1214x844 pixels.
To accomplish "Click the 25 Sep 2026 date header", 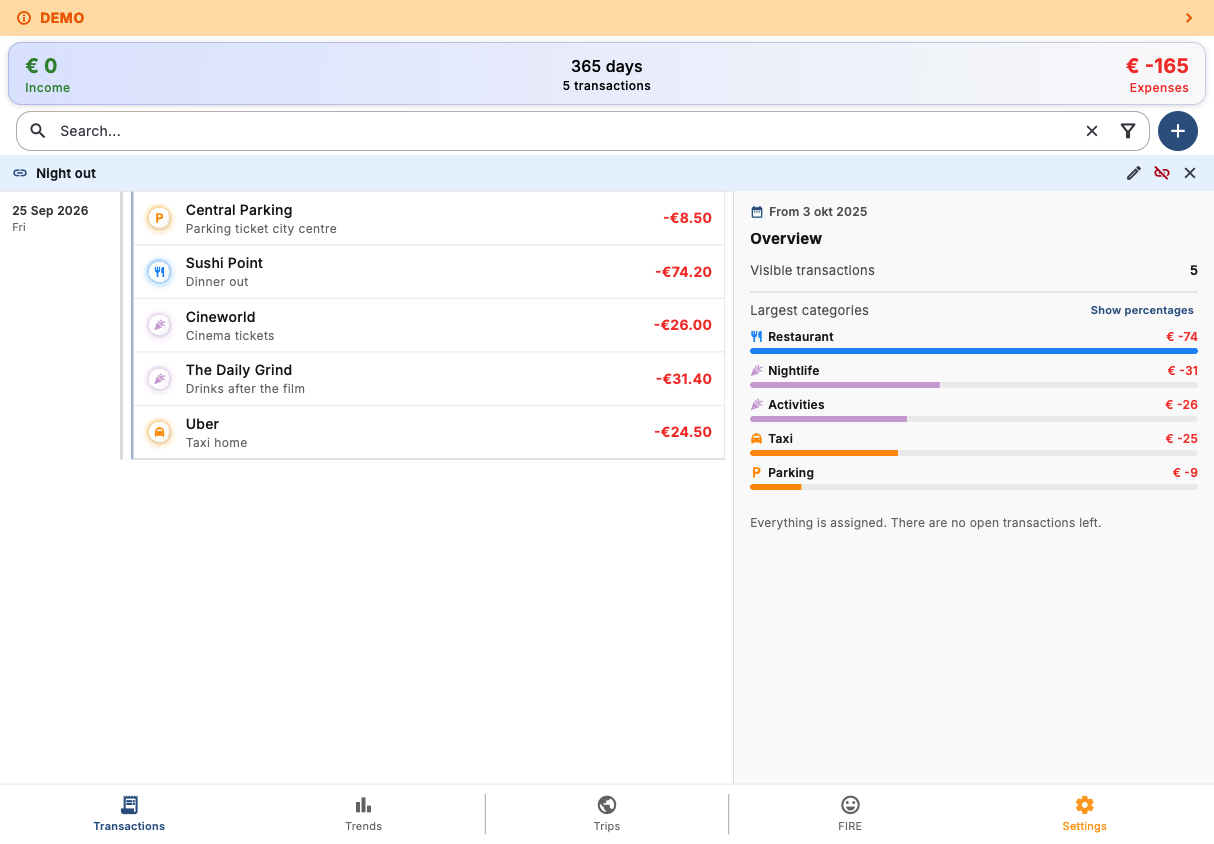I will tap(50, 211).
